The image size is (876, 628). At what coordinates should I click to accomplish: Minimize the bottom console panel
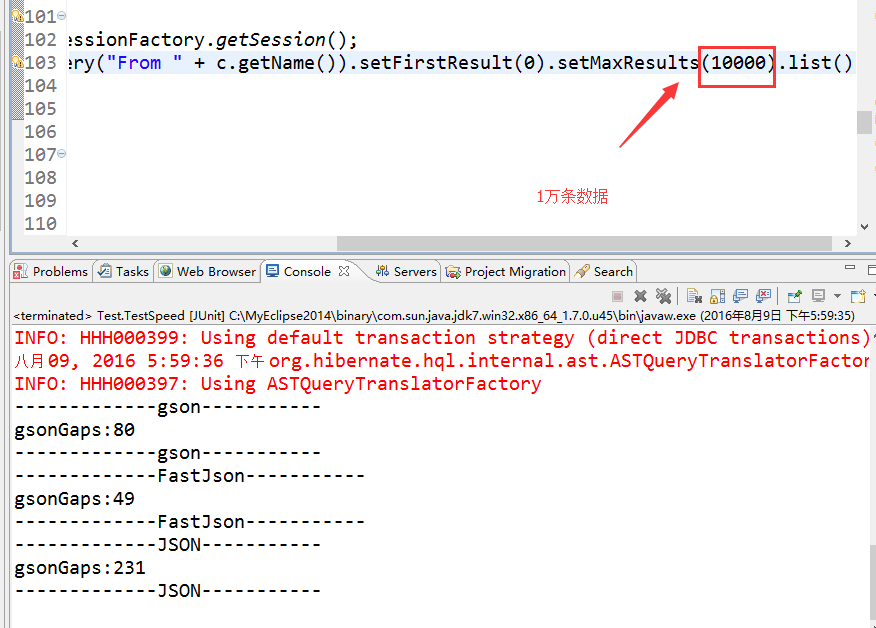(850, 268)
